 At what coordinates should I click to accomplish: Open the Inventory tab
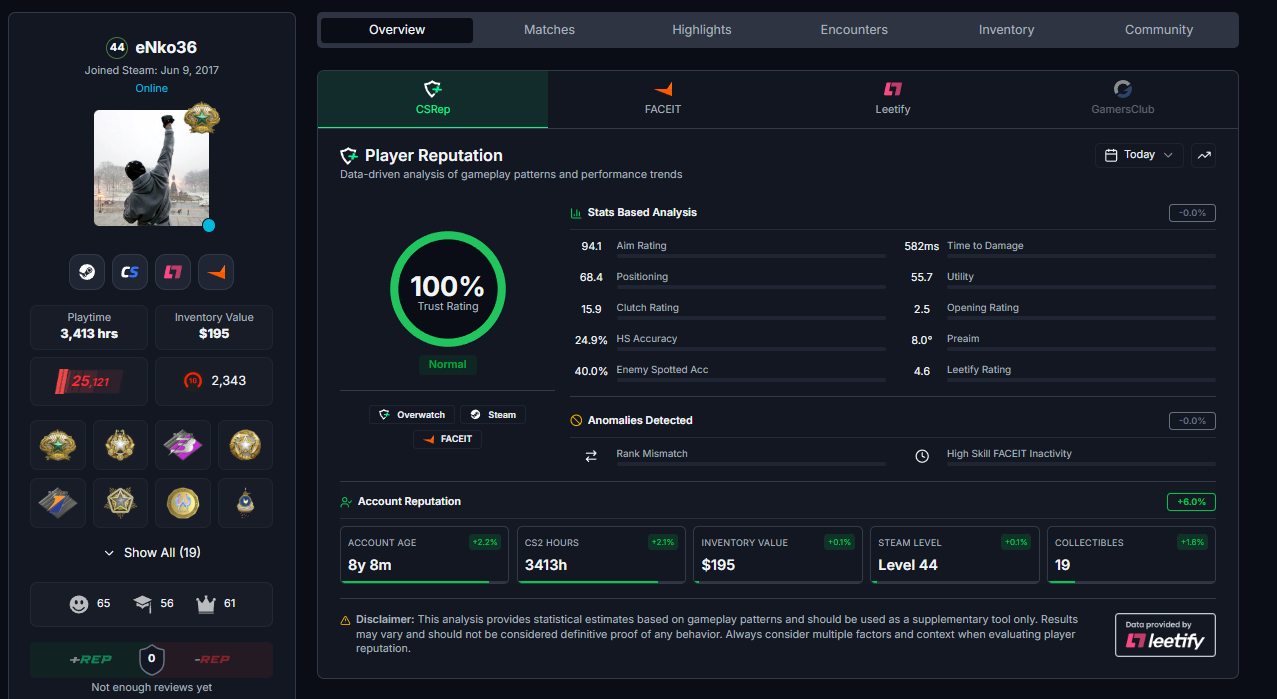click(x=1006, y=30)
